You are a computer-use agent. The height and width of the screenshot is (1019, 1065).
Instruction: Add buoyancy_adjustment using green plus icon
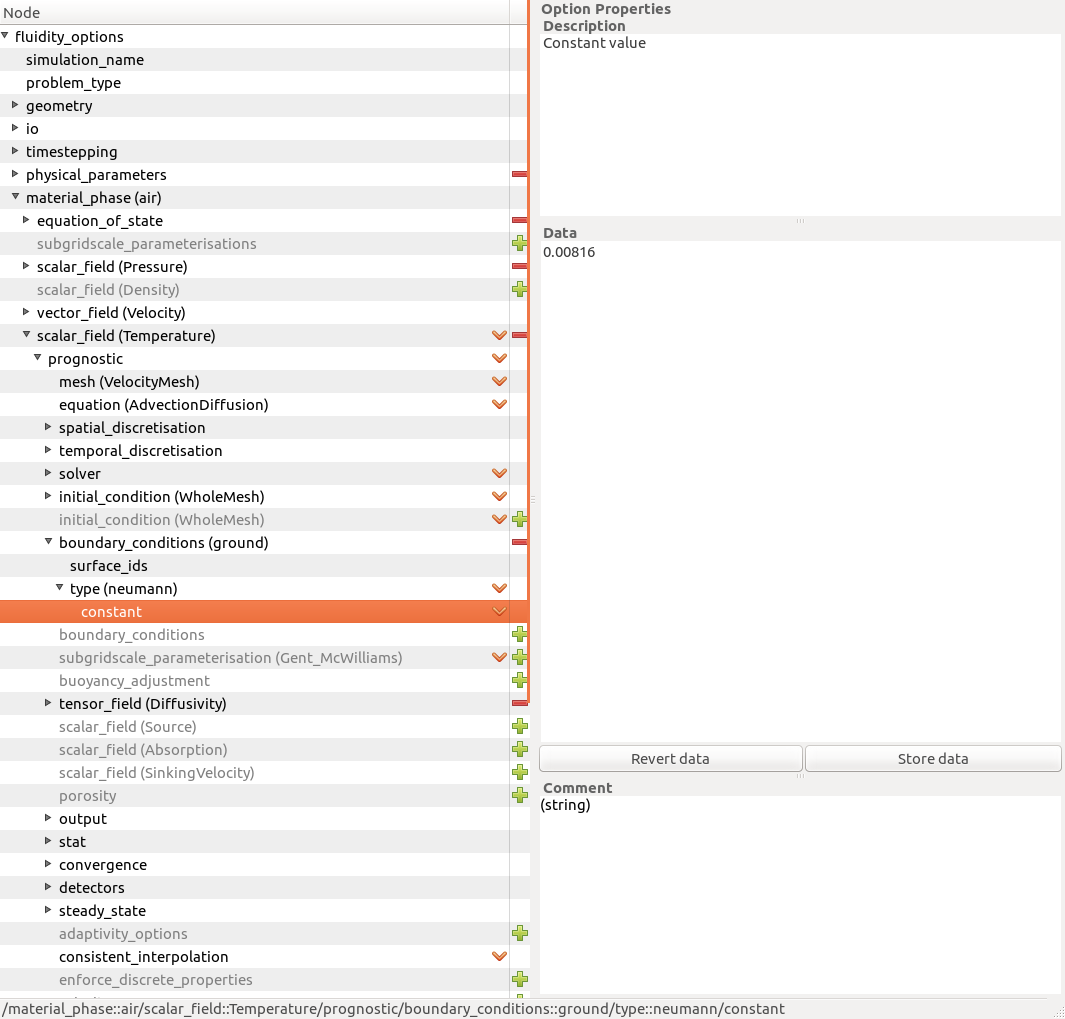coord(520,680)
